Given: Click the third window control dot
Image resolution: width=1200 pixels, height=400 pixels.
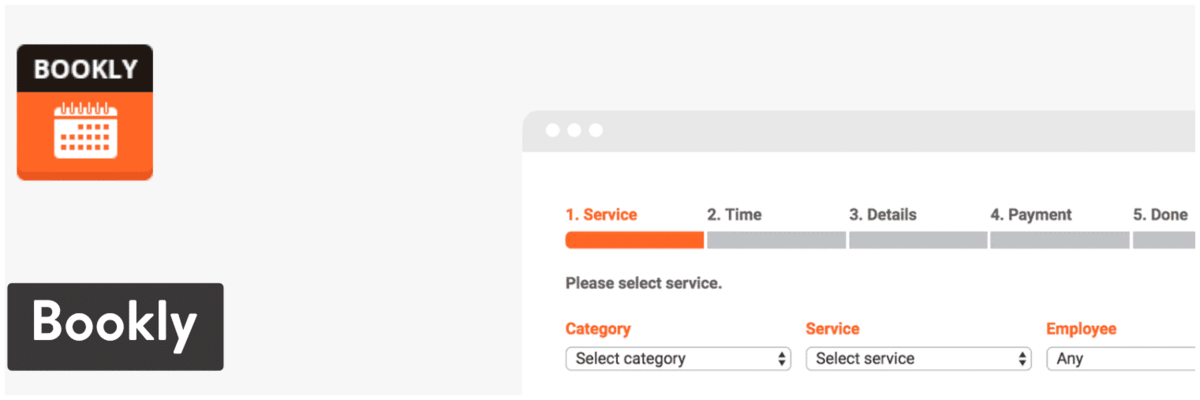Looking at the screenshot, I should click(596, 131).
